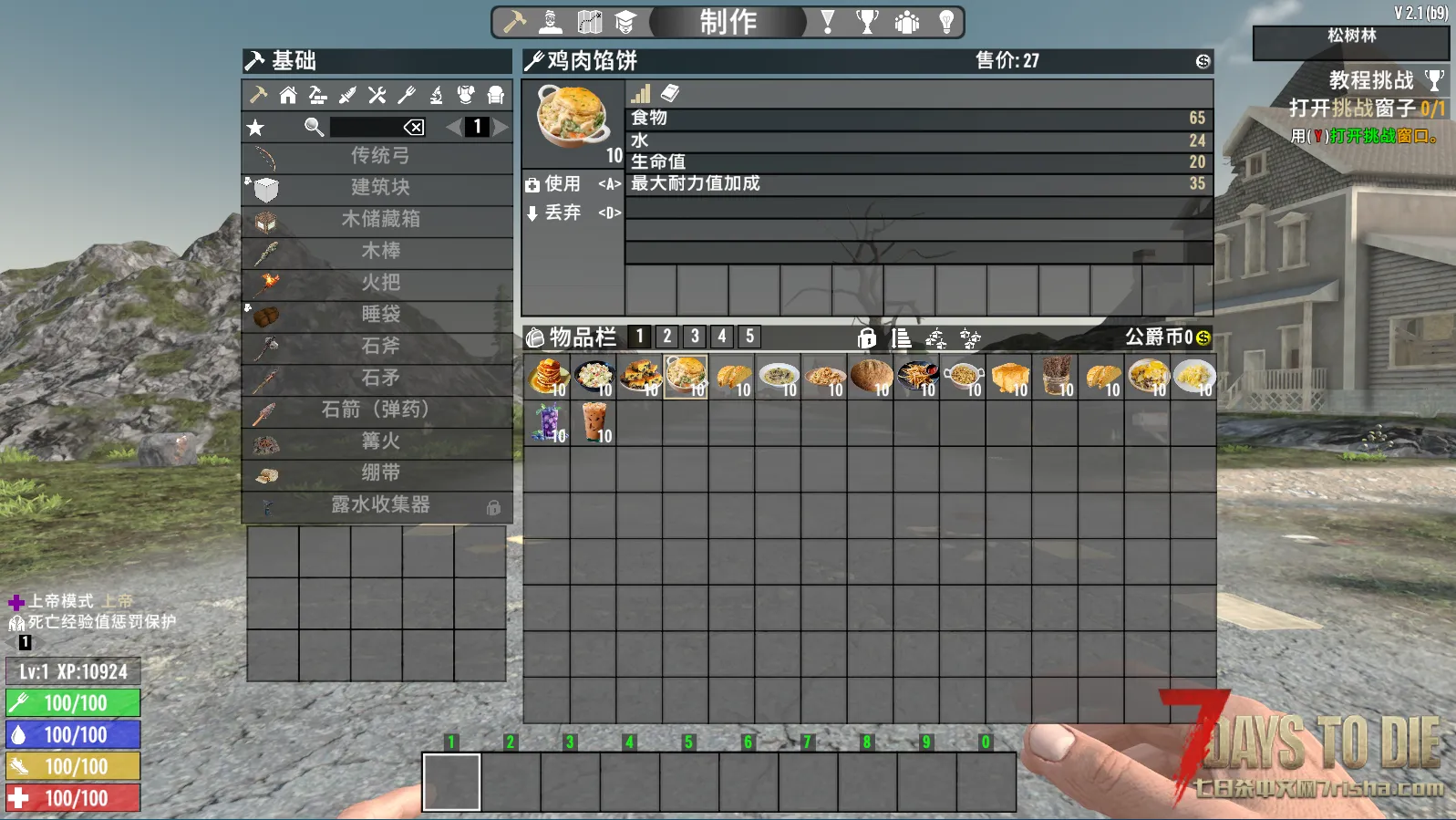Screen dimensions: 1456x820
Task: Choose the 篝火 recipe row
Action: click(x=377, y=441)
